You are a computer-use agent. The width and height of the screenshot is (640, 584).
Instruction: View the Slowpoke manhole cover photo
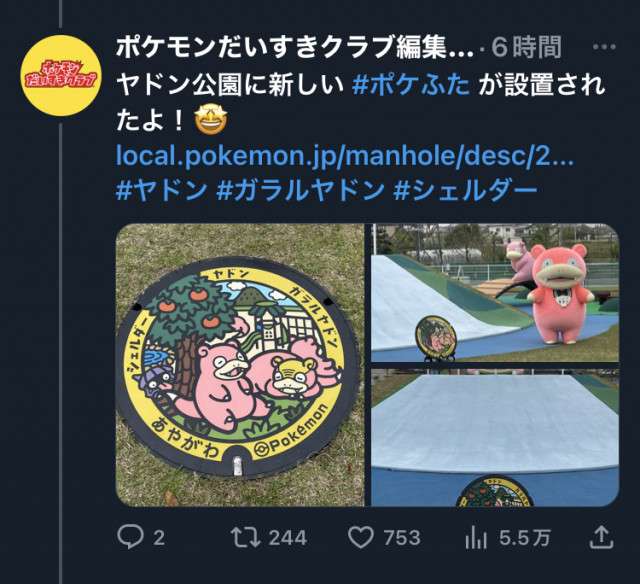(240, 365)
